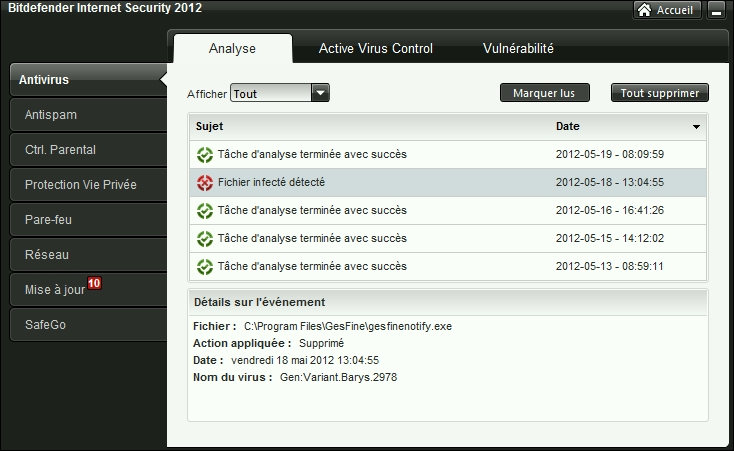This screenshot has width=734, height=451.
Task: Select the Analyse tab
Action: coord(232,48)
